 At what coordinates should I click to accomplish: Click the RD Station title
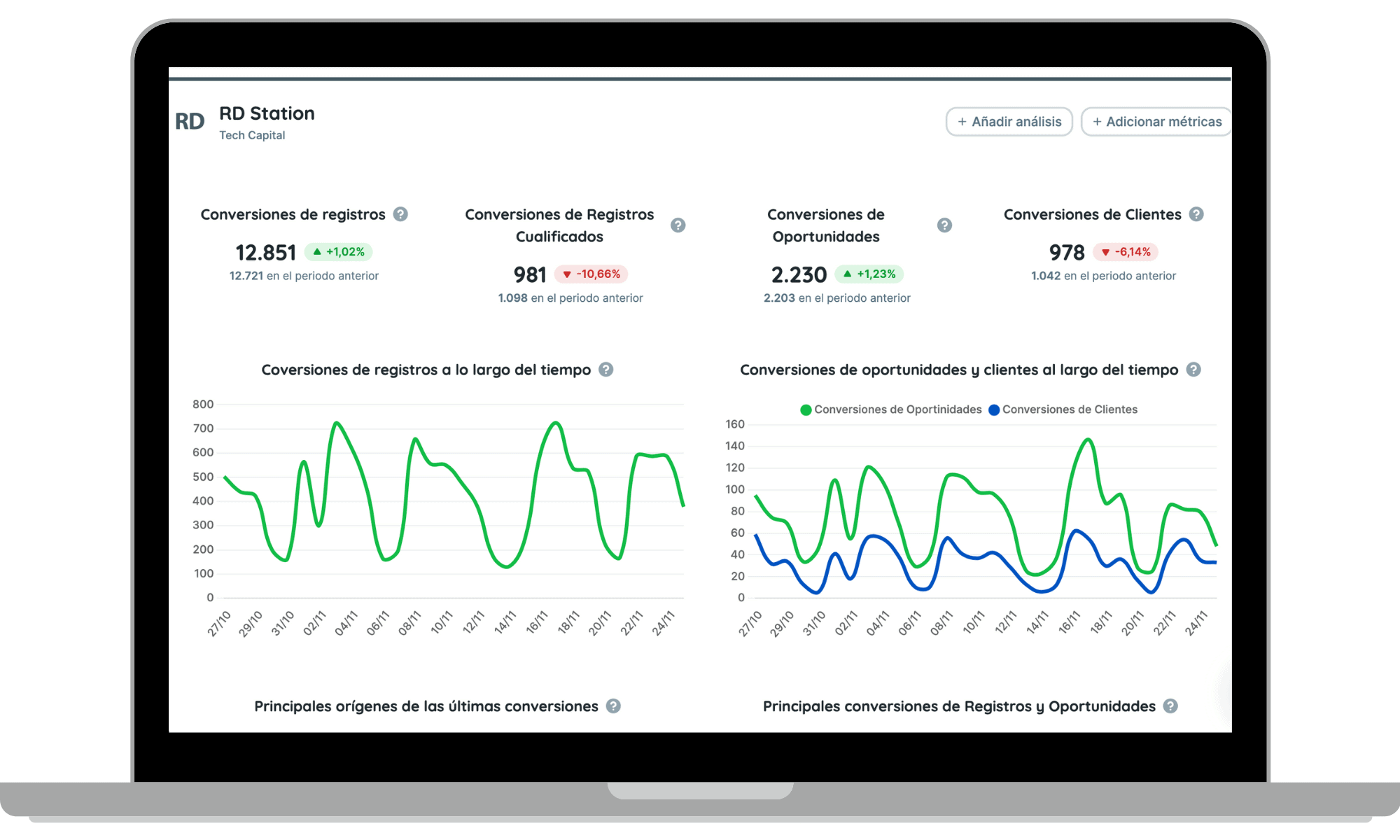267,113
